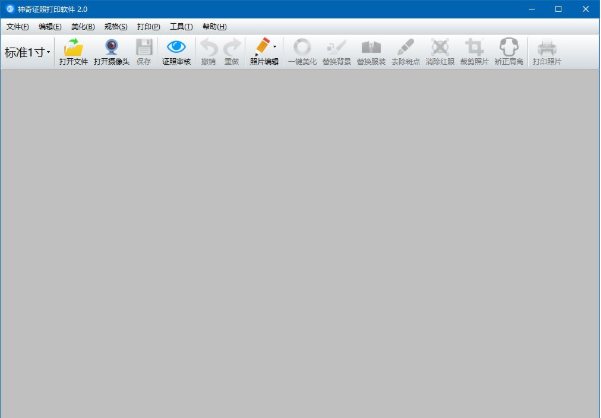Click the 打印照片 printer icon

(x=547, y=48)
